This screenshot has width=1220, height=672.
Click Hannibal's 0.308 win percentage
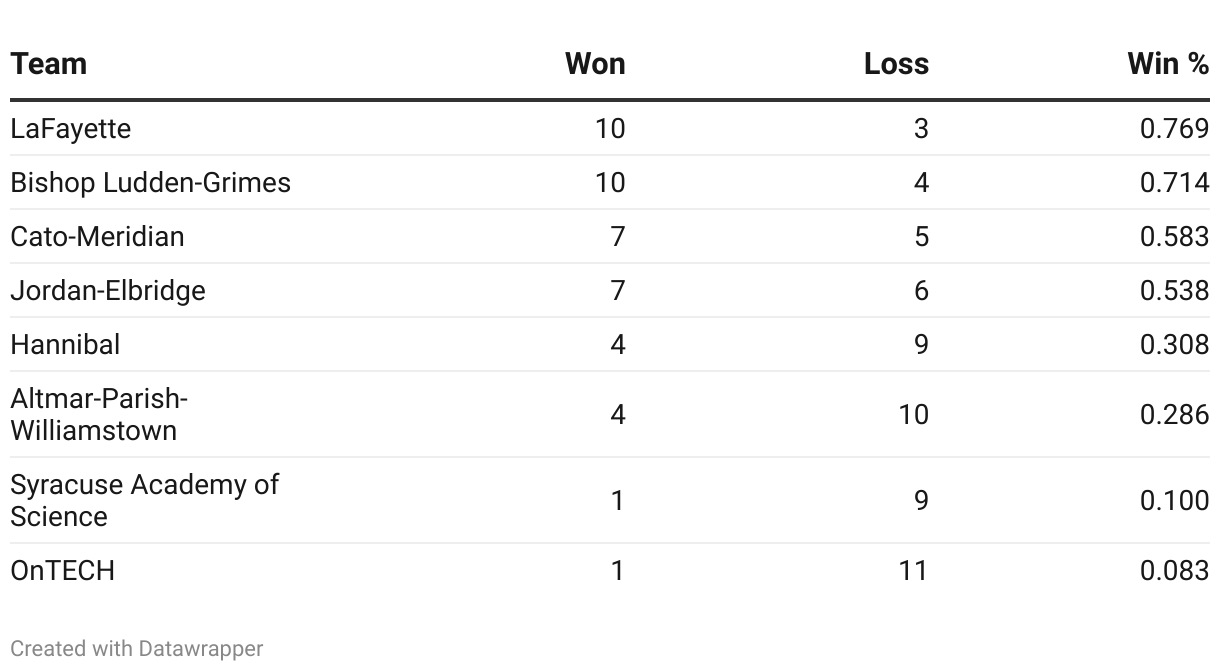point(1175,345)
